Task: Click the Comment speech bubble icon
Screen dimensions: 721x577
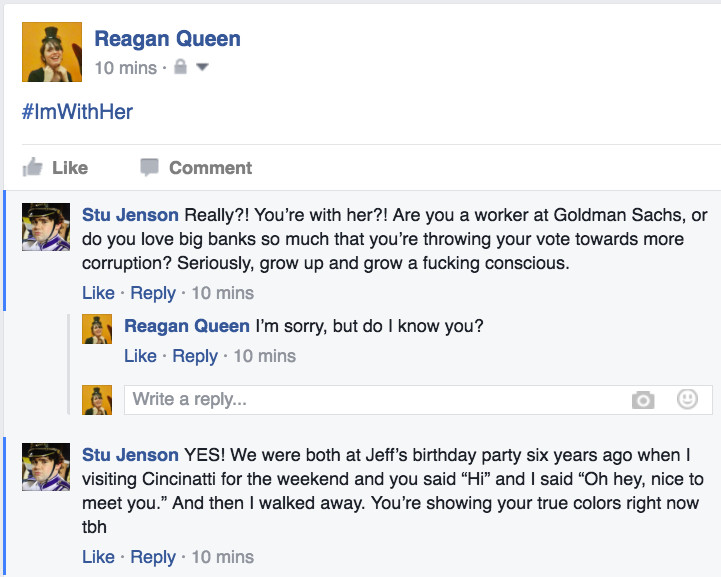Action: click(149, 167)
